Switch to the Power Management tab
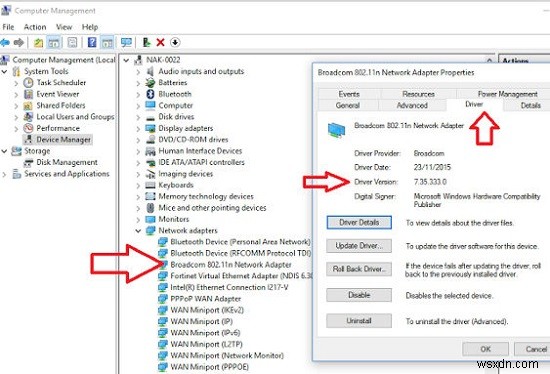The image size is (550, 374). point(507,94)
